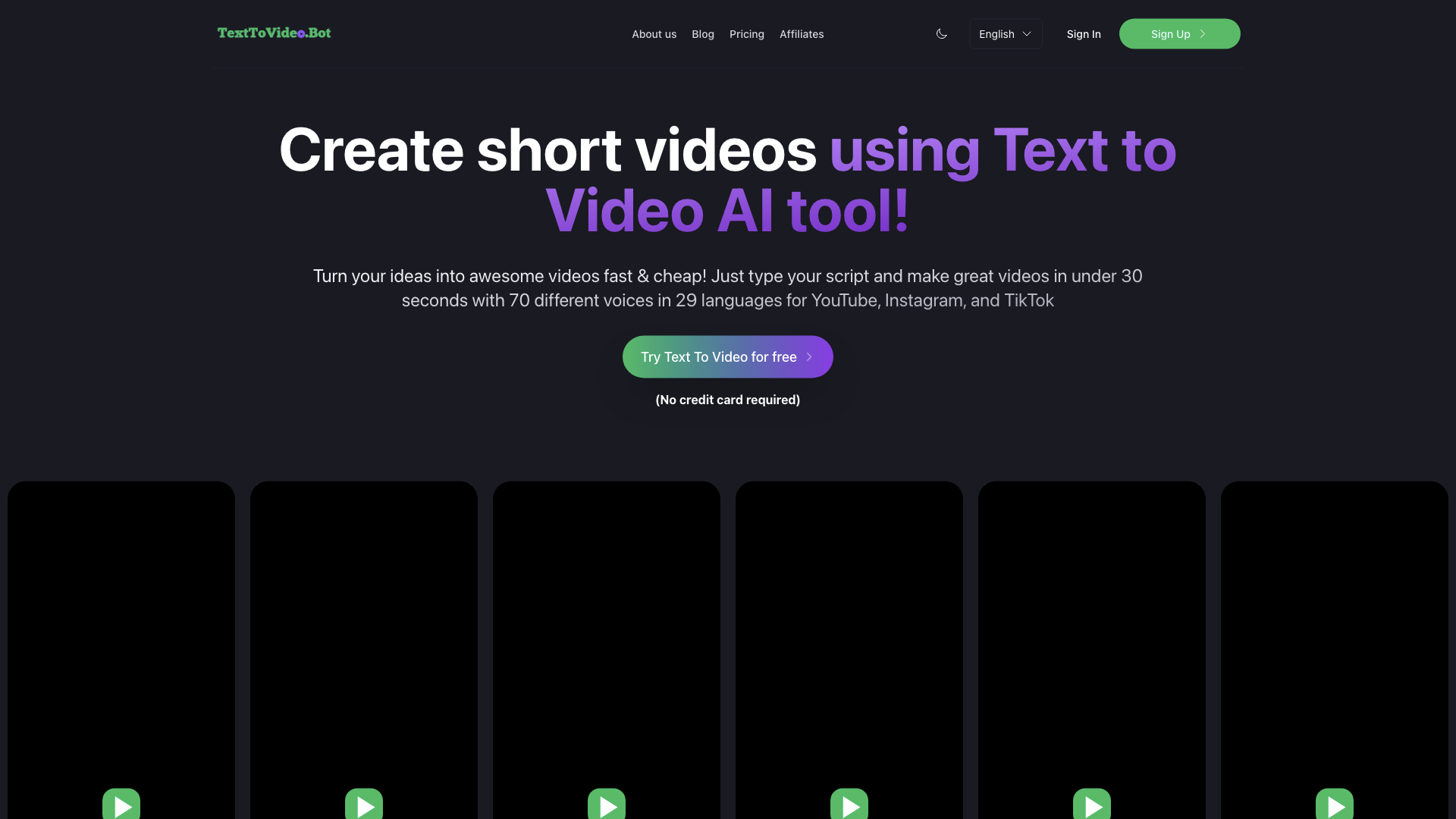Navigate to the Blog menu item
The image size is (1456, 819).
tap(702, 33)
